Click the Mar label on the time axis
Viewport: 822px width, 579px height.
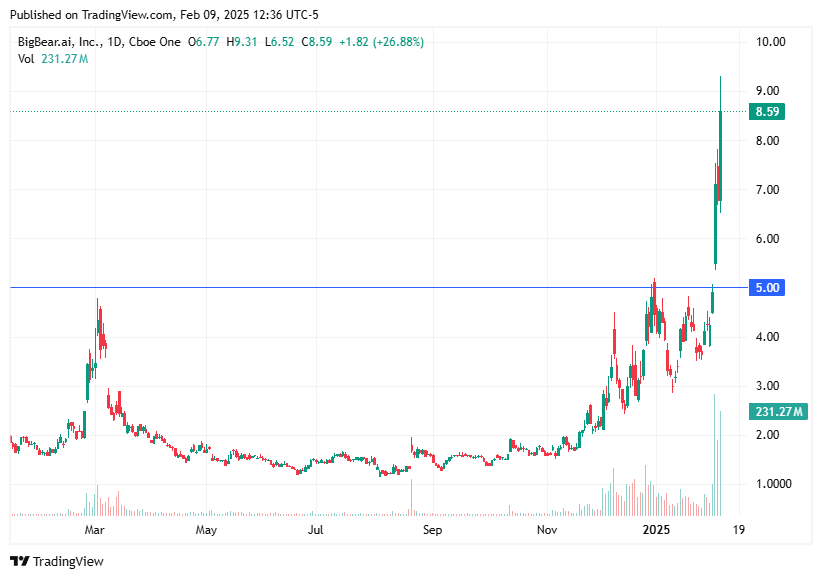pyautogui.click(x=94, y=530)
